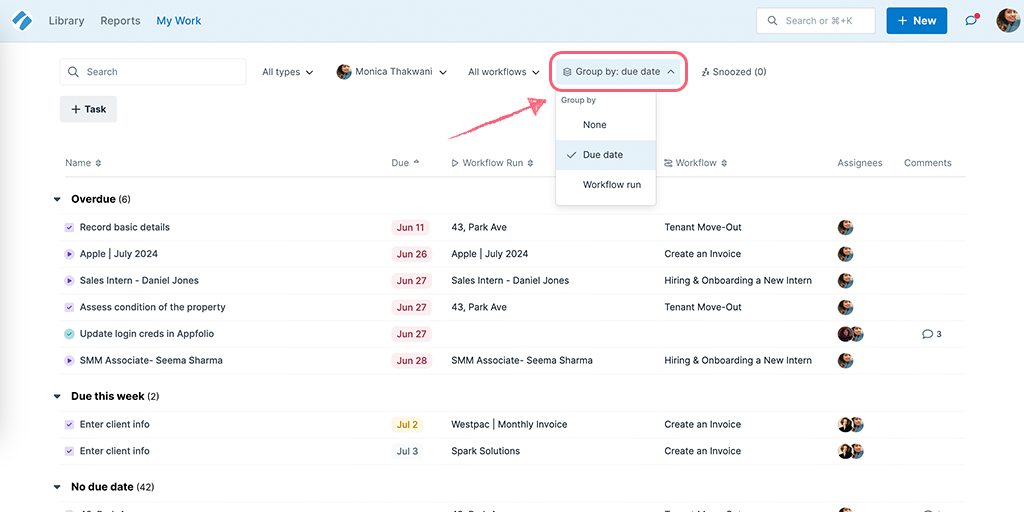Image resolution: width=1024 pixels, height=512 pixels.
Task: Click the Jul 3 due date badge
Action: (x=407, y=451)
